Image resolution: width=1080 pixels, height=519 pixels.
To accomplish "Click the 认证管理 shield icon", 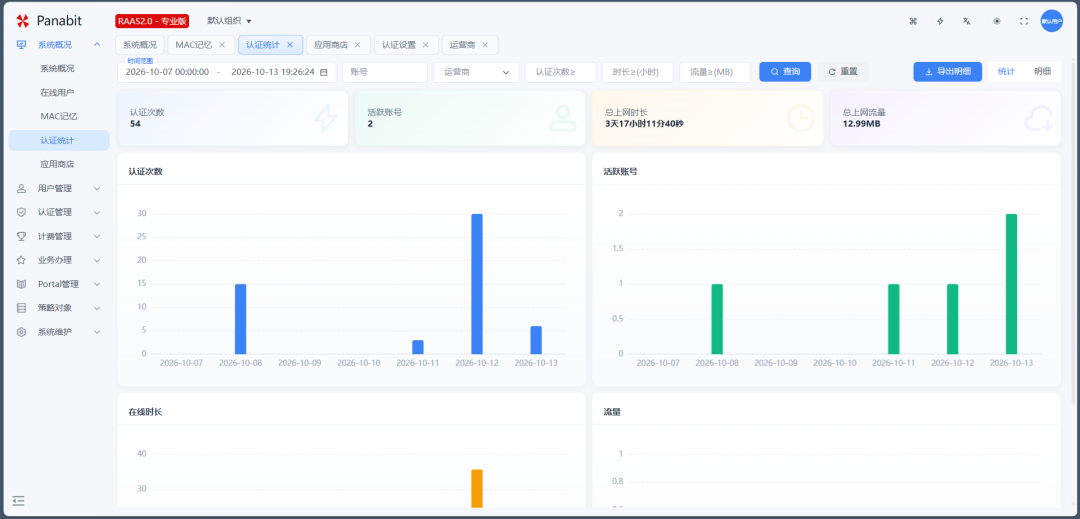I will [x=21, y=212].
